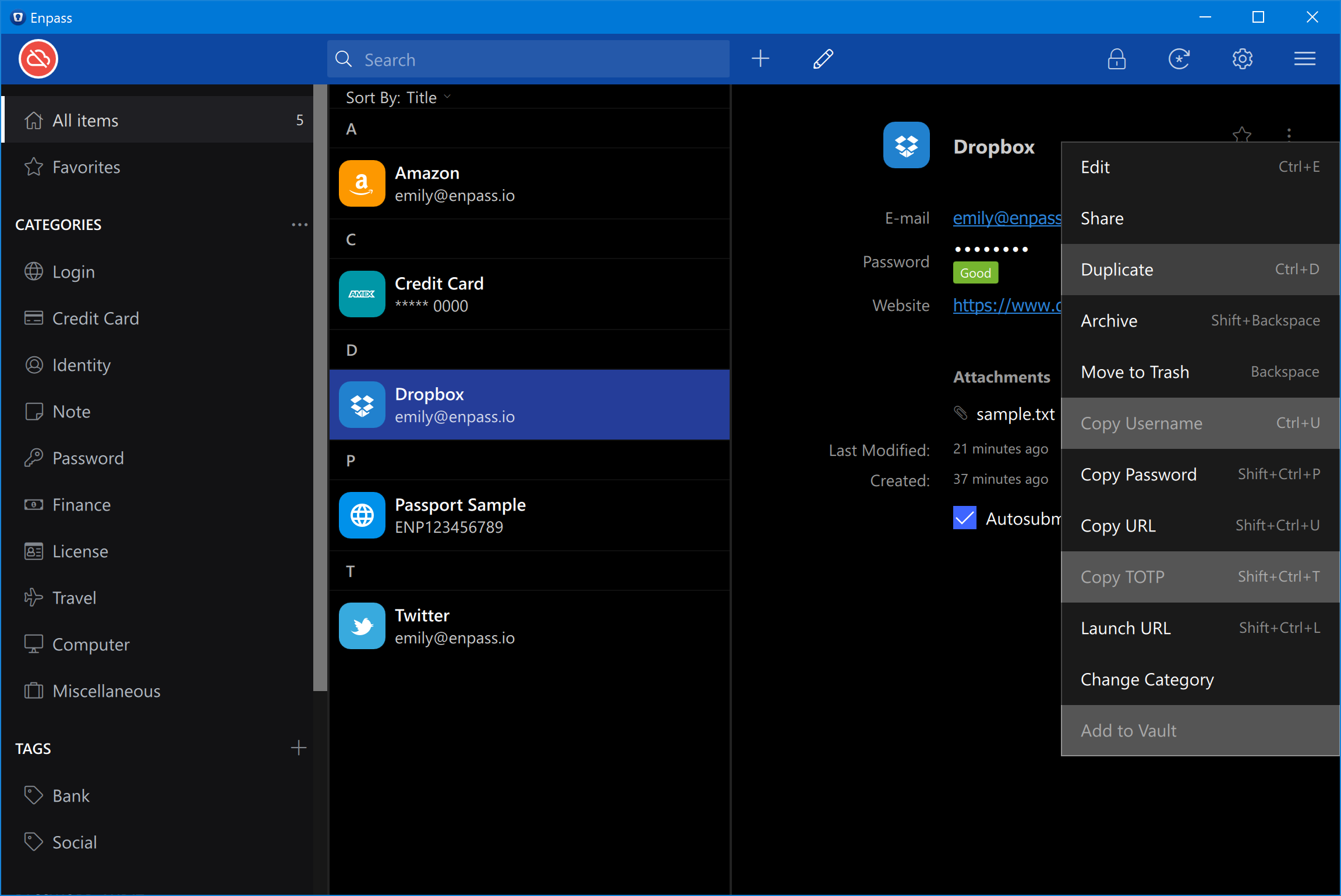Click the Dropbox title in details pane
1341x896 pixels.
tap(994, 146)
